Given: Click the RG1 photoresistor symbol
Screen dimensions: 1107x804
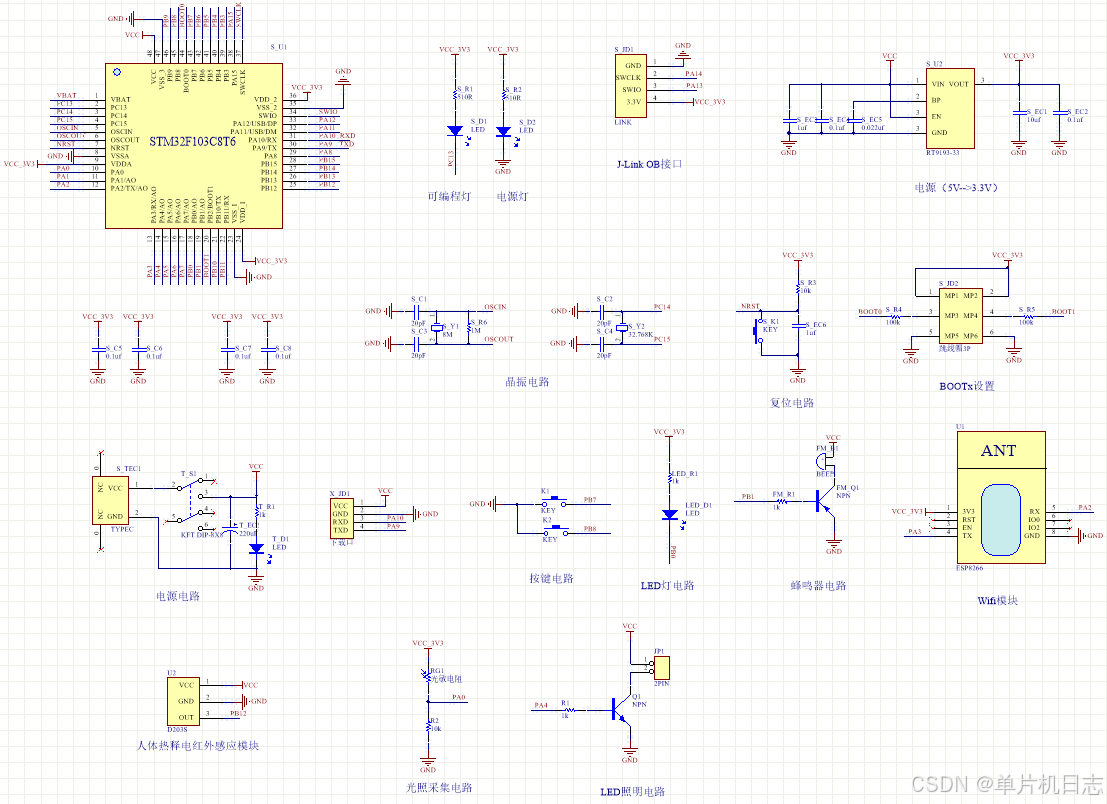Looking at the screenshot, I should (428, 676).
